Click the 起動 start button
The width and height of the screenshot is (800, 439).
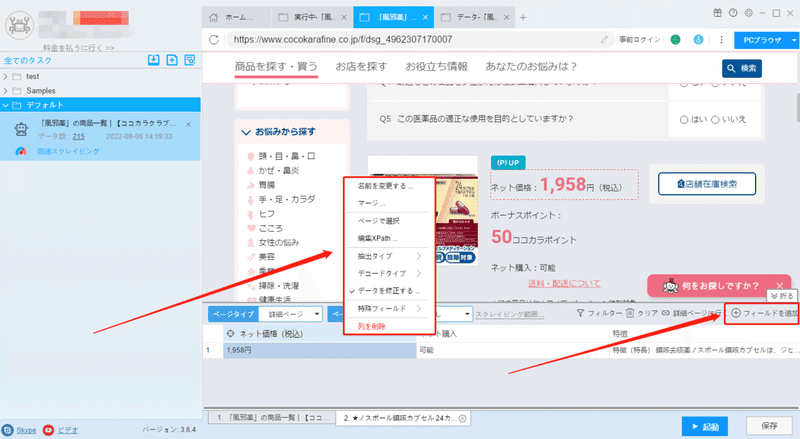pyautogui.click(x=705, y=427)
